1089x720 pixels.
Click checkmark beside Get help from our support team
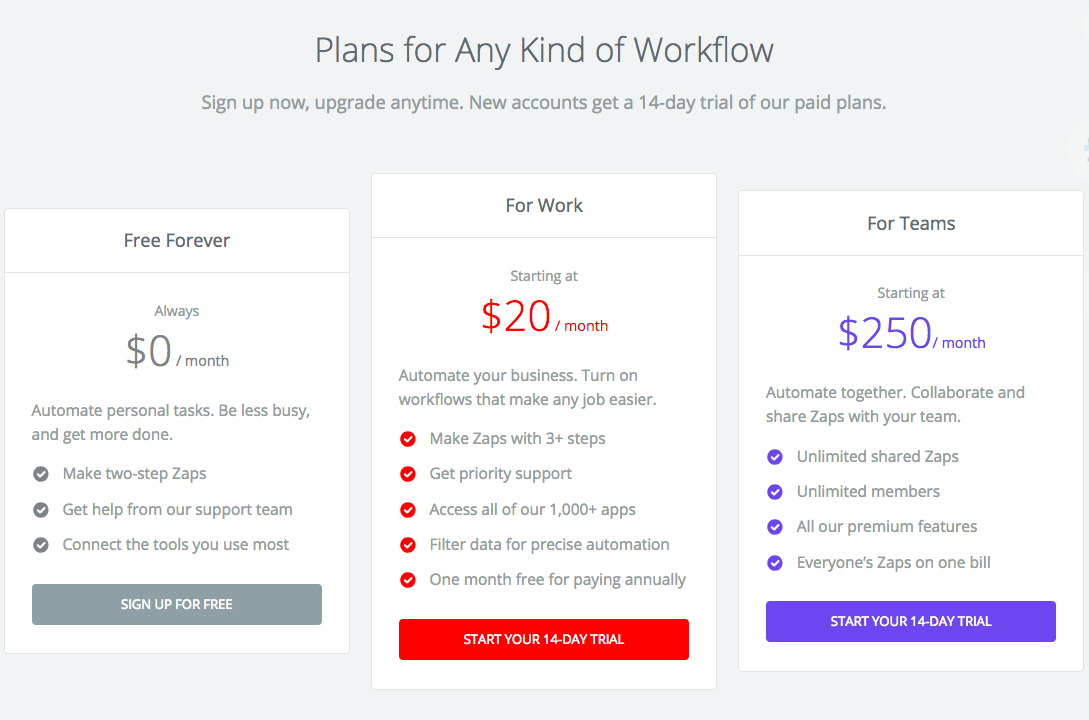pyautogui.click(x=41, y=510)
